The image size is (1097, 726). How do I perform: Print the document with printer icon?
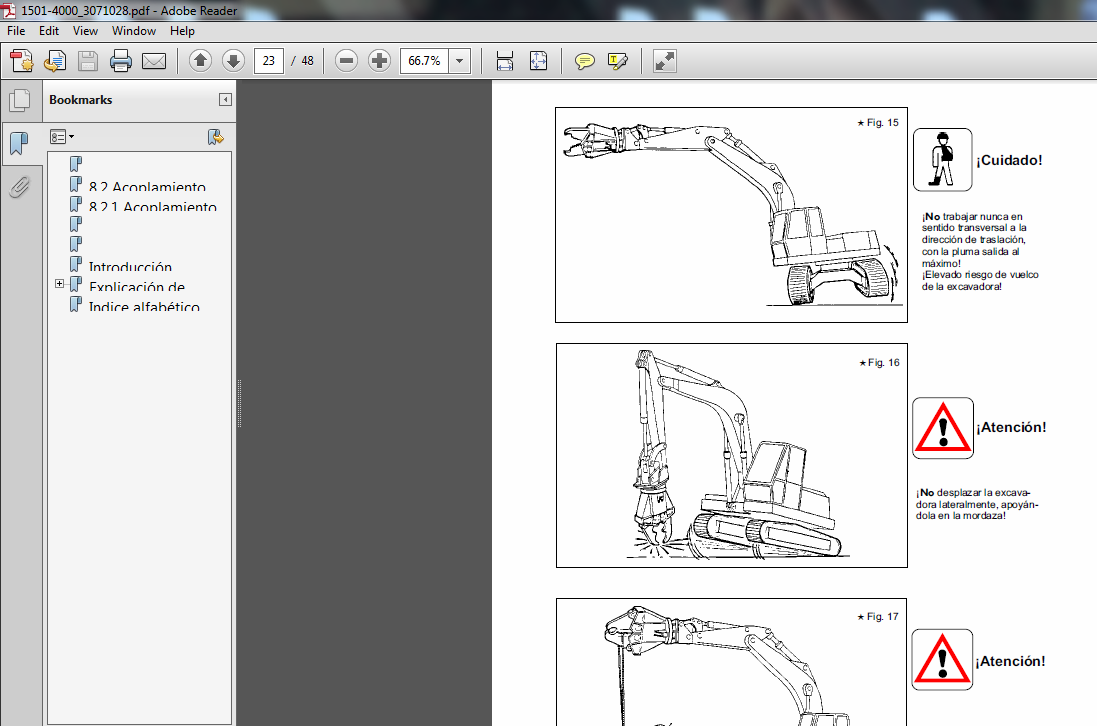pyautogui.click(x=120, y=61)
